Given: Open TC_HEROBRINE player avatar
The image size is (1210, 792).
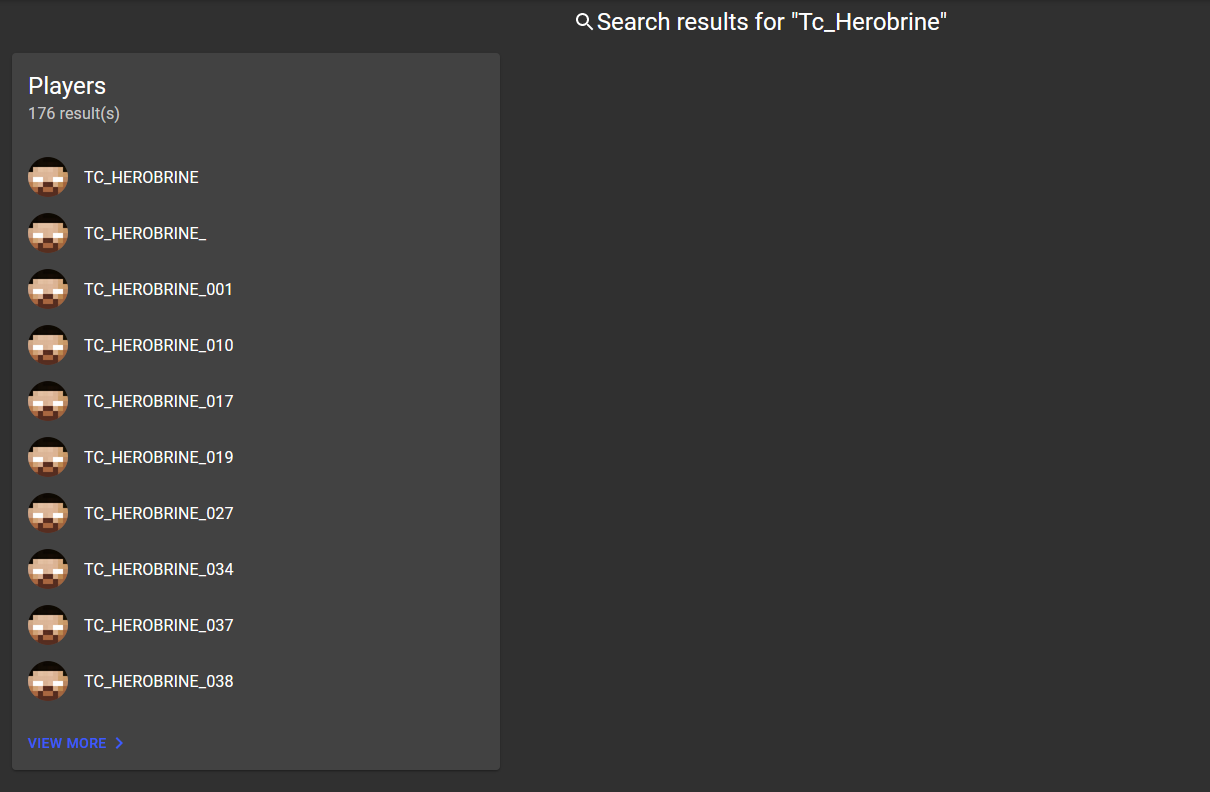Looking at the screenshot, I should tap(48, 177).
